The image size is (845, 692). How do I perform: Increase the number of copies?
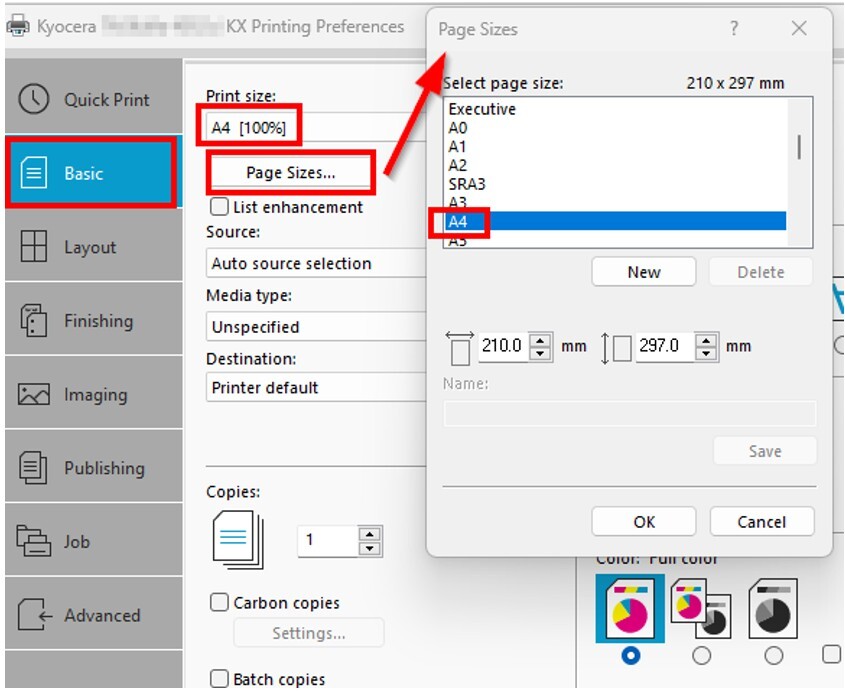370,534
